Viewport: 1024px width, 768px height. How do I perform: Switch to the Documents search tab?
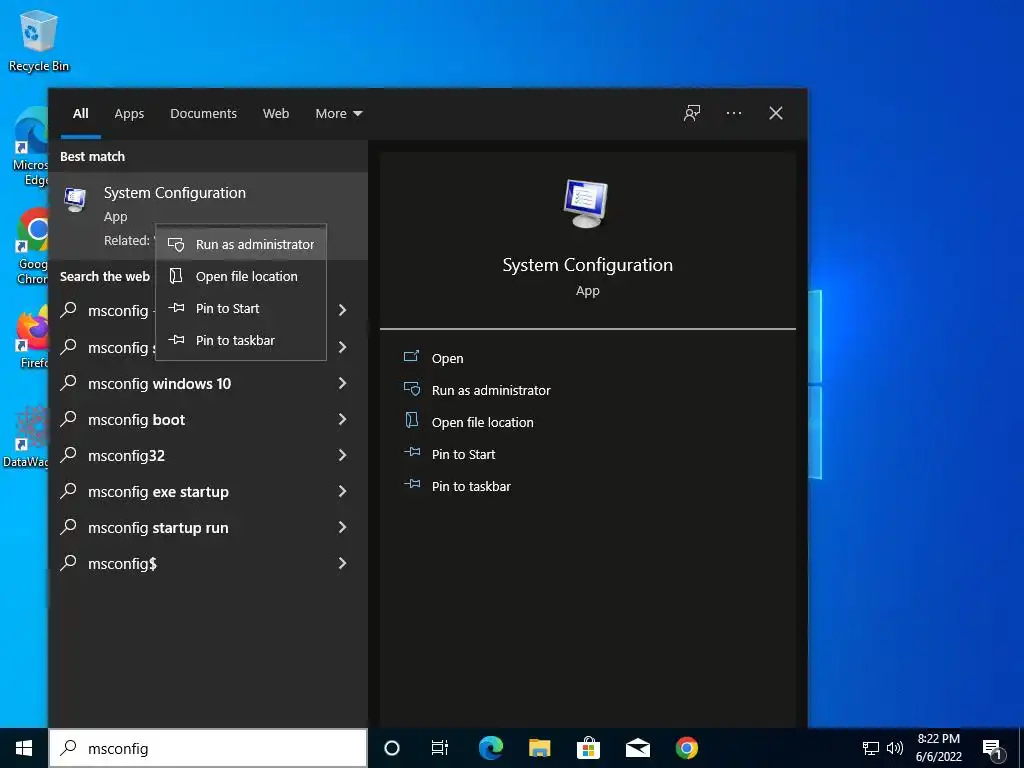(x=203, y=114)
